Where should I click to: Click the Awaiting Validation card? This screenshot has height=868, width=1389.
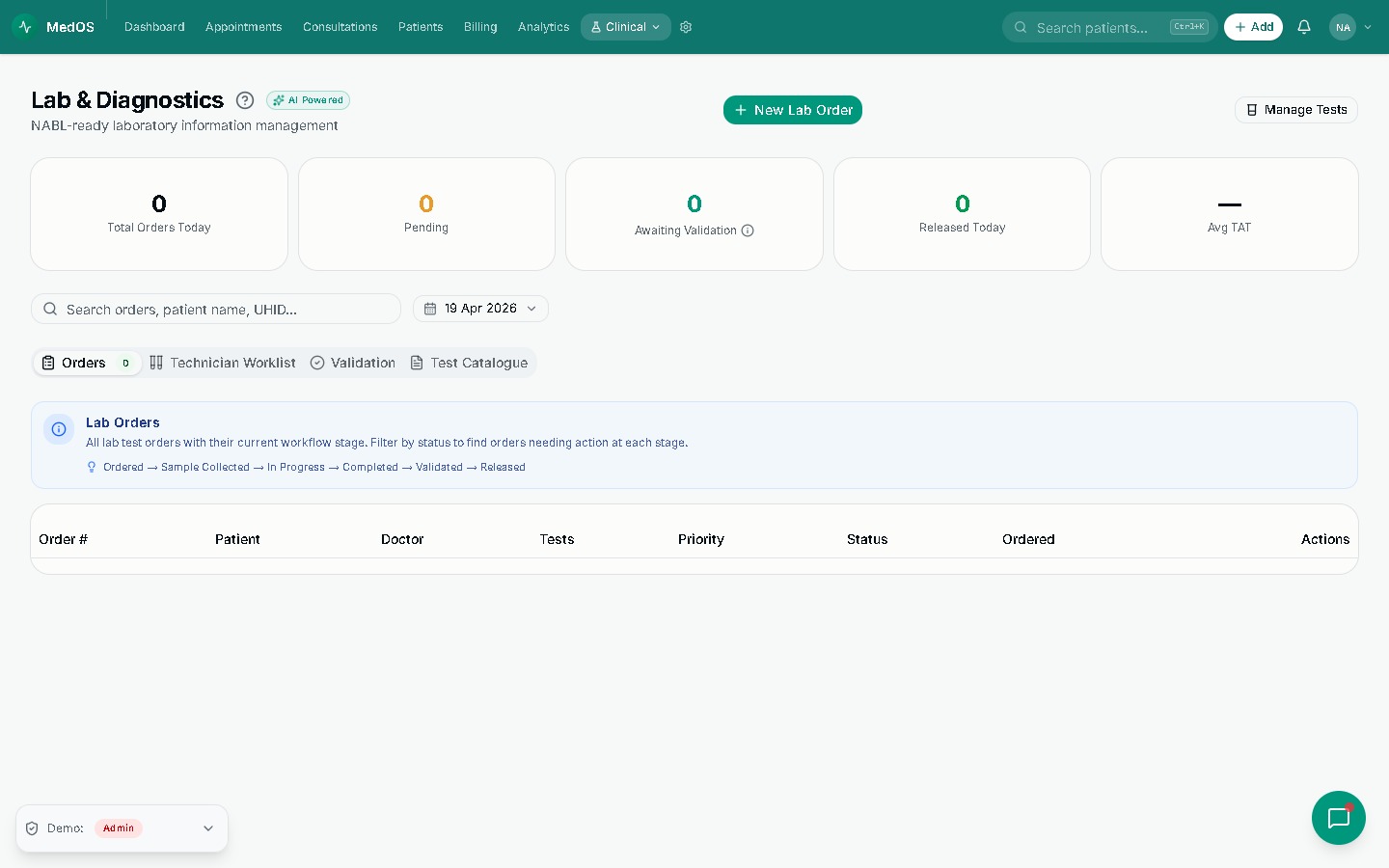pyautogui.click(x=694, y=214)
